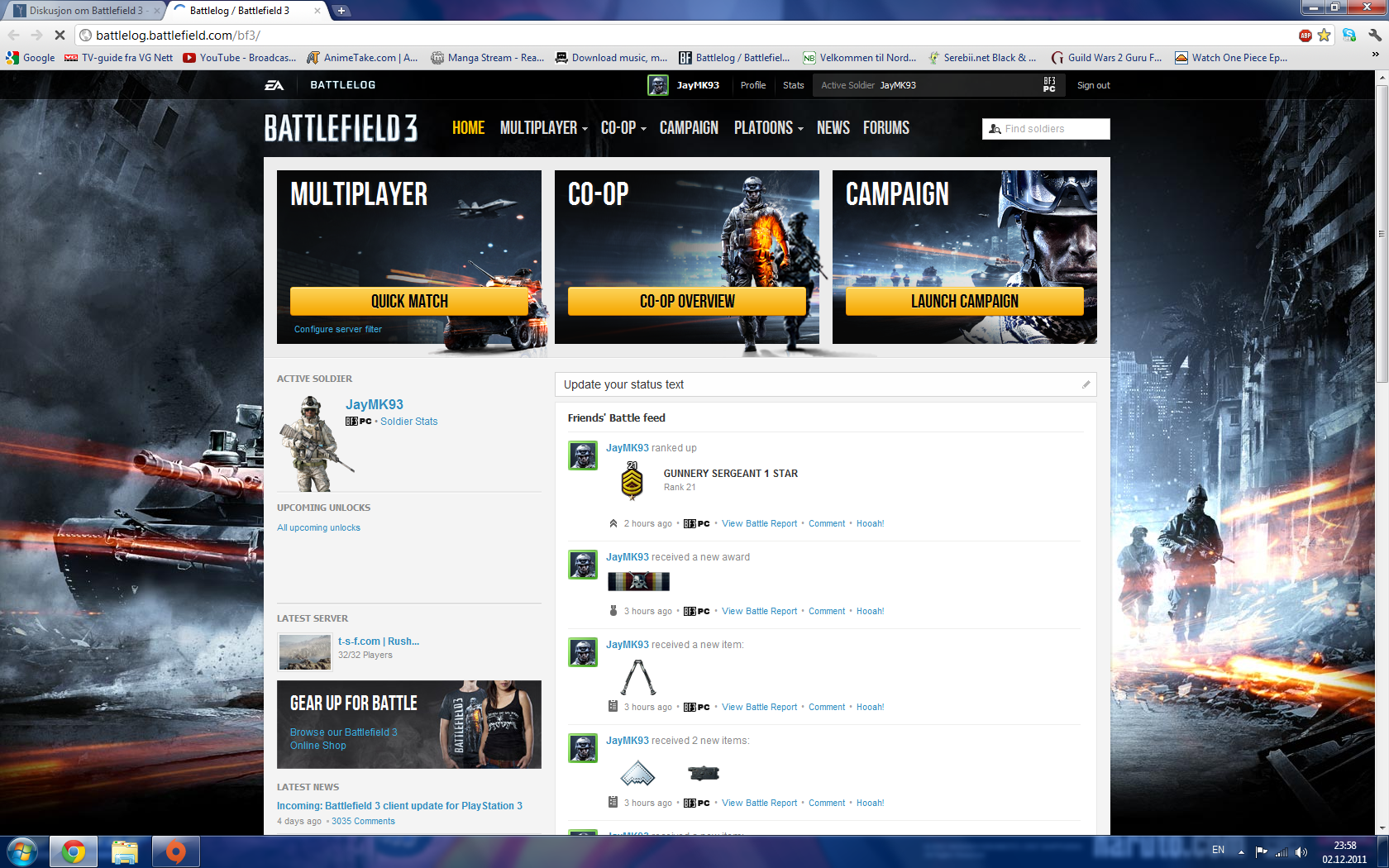Open News nav item
The image size is (1389, 868).
pos(833,128)
